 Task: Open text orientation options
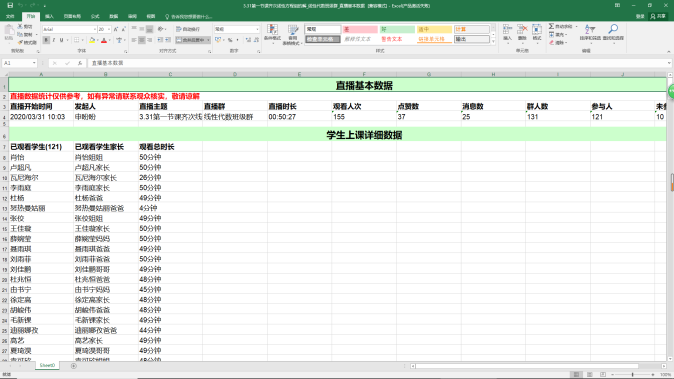(161, 29)
